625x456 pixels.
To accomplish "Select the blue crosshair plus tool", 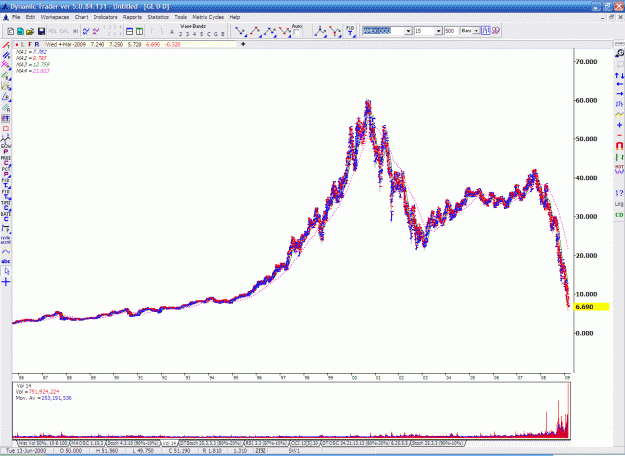I will [6, 283].
